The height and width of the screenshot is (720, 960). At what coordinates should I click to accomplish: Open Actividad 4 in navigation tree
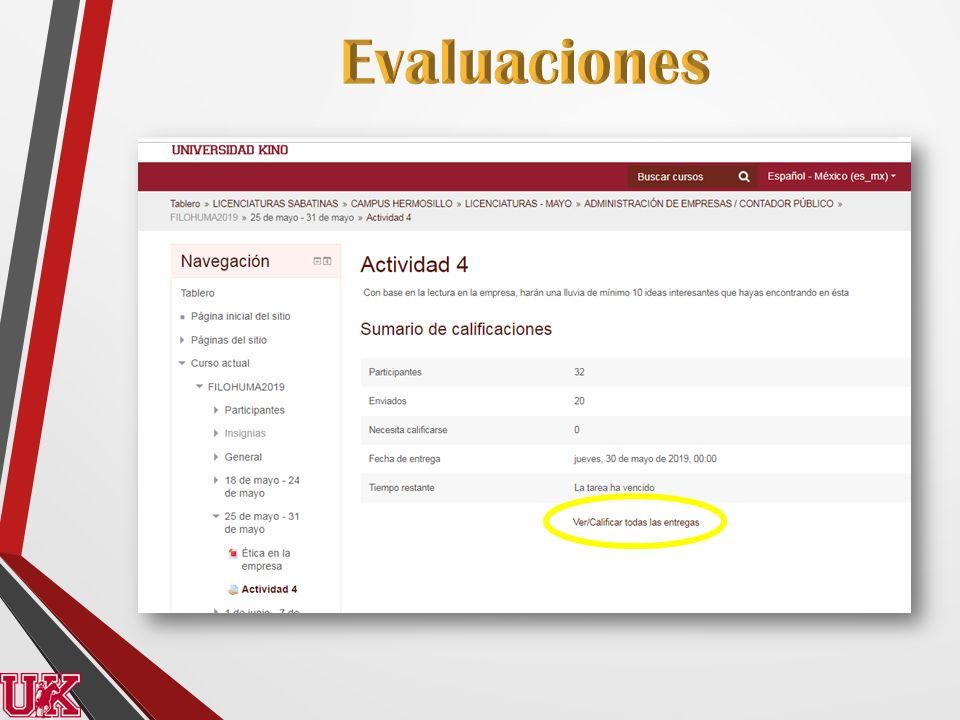tap(269, 590)
